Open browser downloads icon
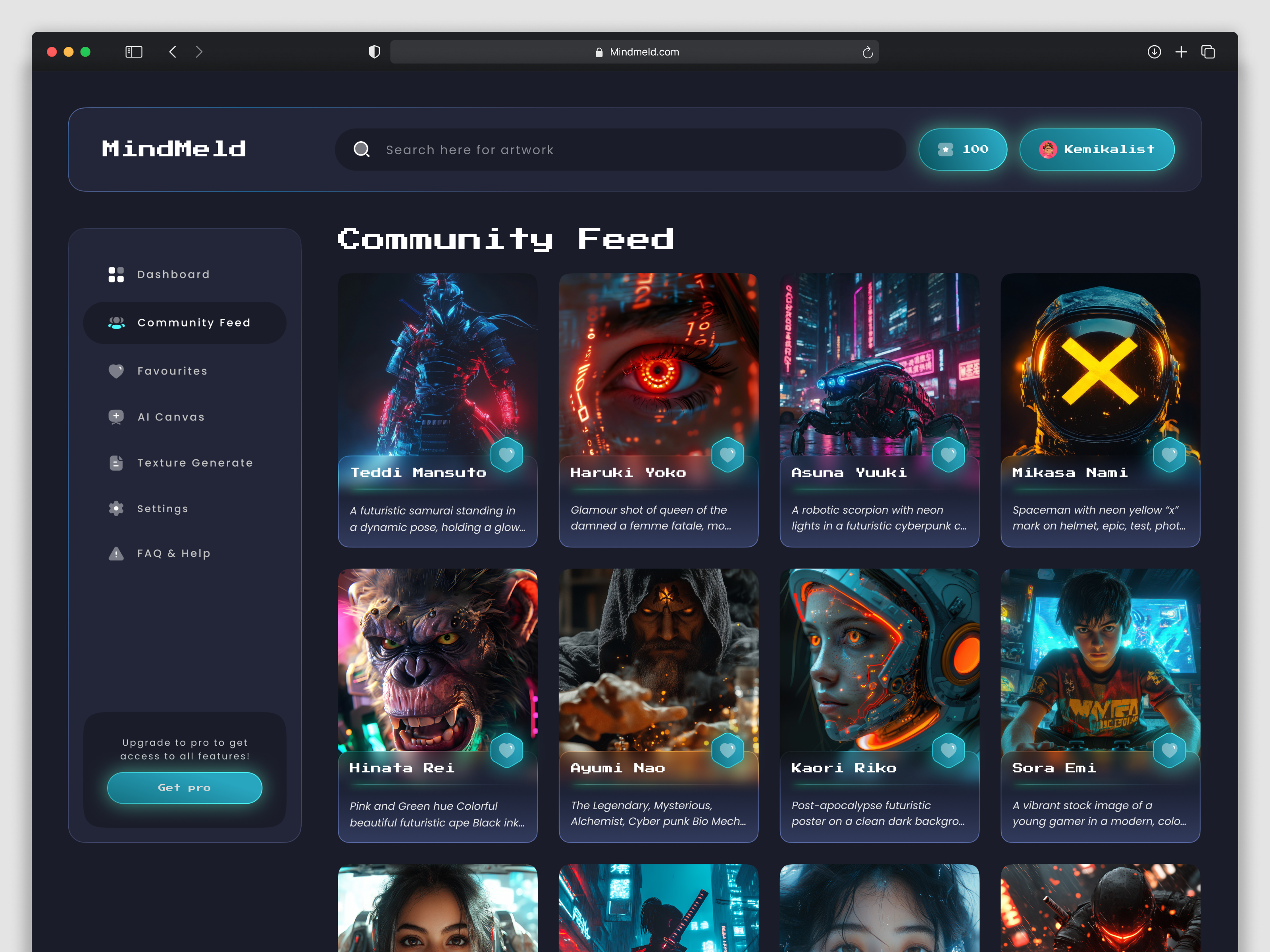Image resolution: width=1270 pixels, height=952 pixels. click(1154, 52)
